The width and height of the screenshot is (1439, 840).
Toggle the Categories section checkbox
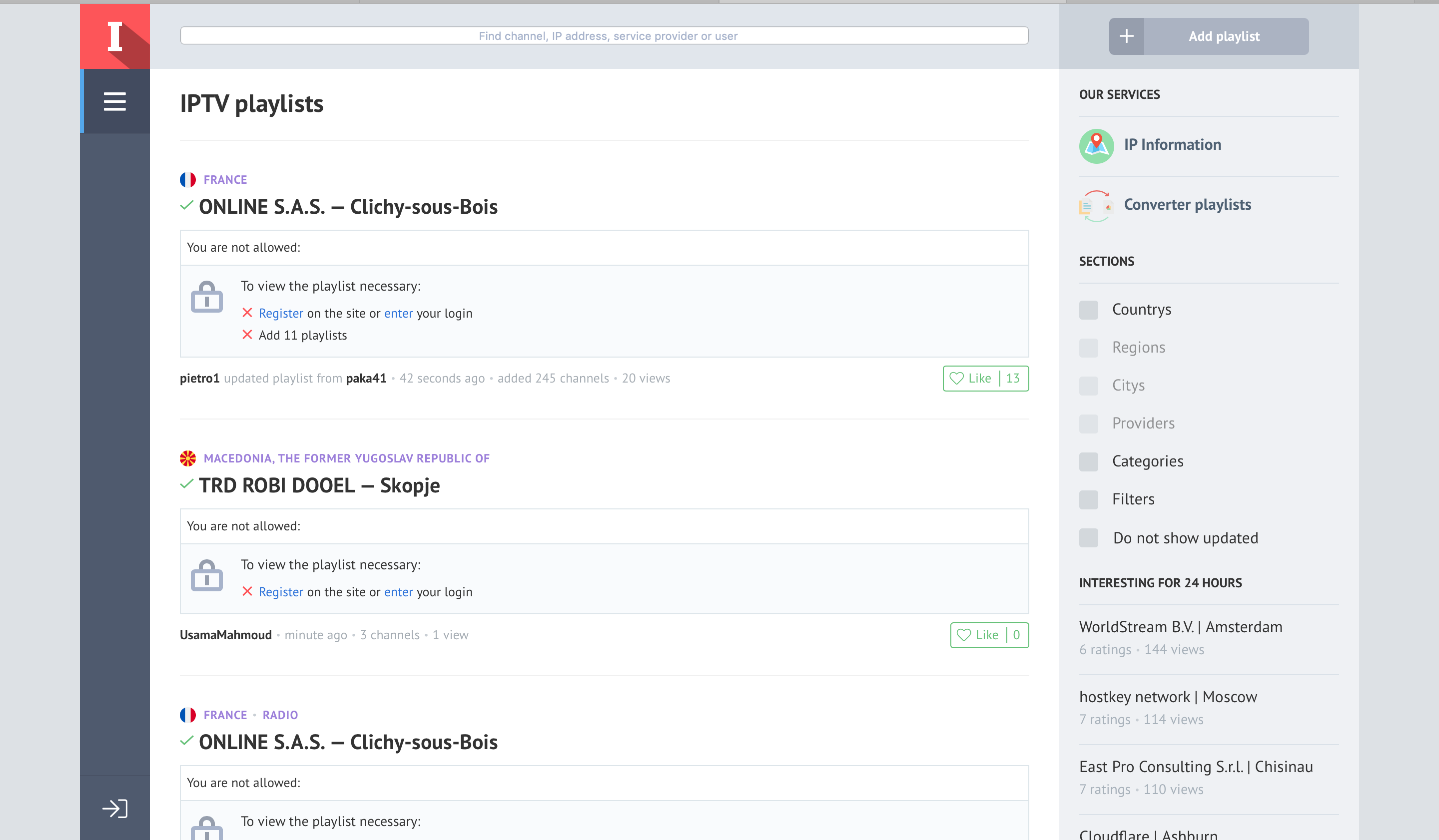(1088, 461)
